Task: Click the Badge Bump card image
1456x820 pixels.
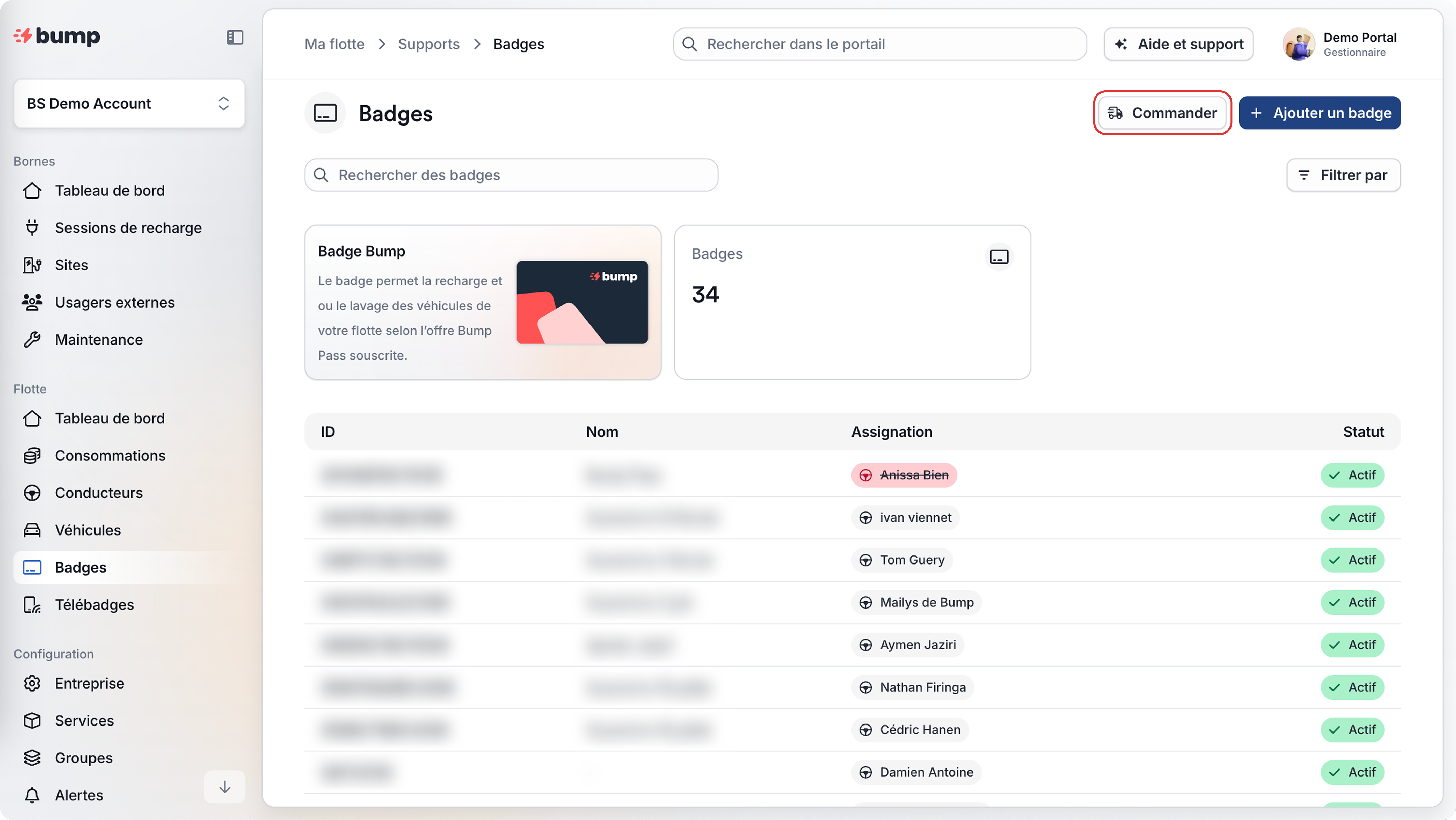Action: pos(582,302)
